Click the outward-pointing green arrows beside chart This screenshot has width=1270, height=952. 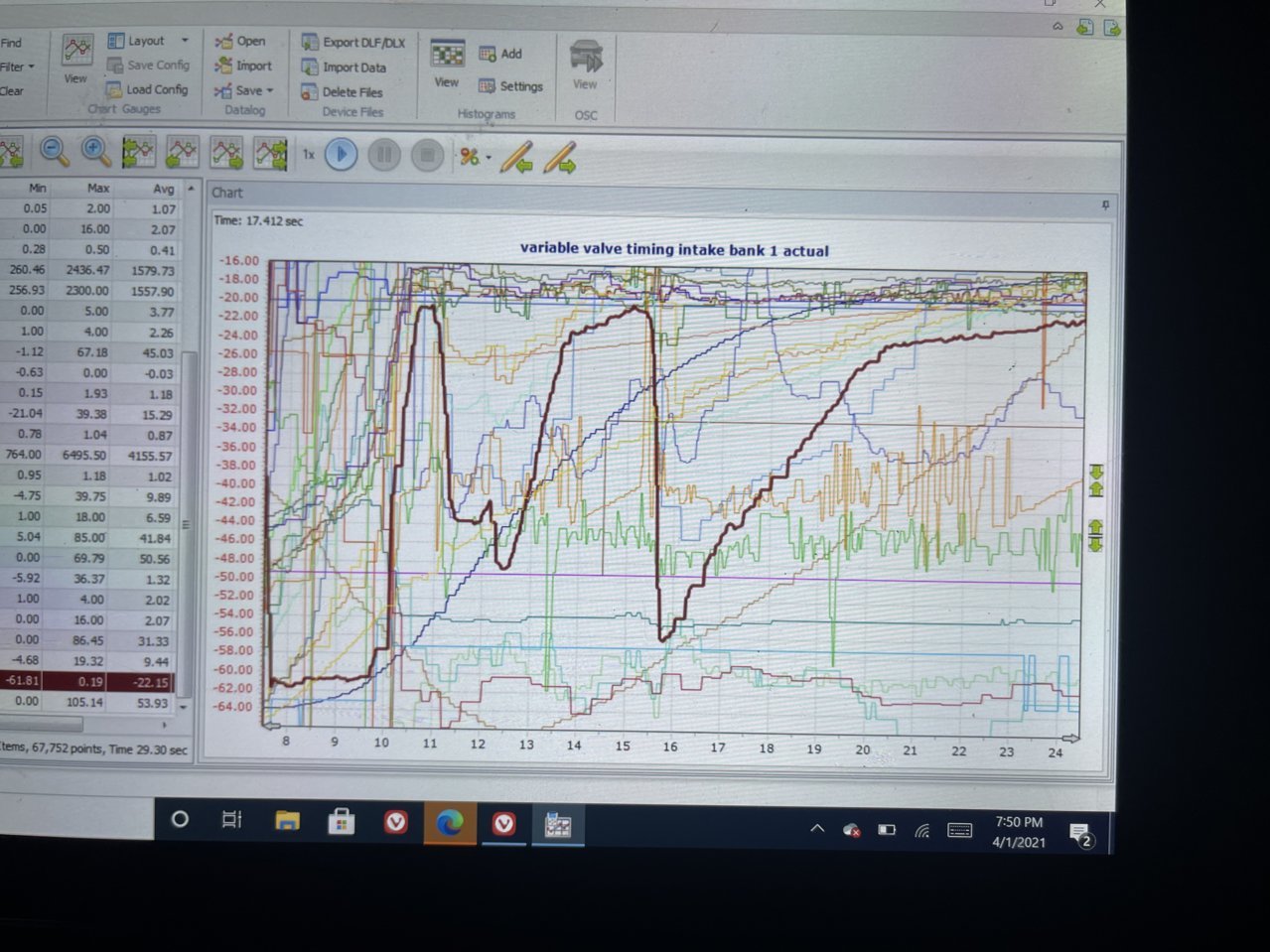pos(1096,536)
